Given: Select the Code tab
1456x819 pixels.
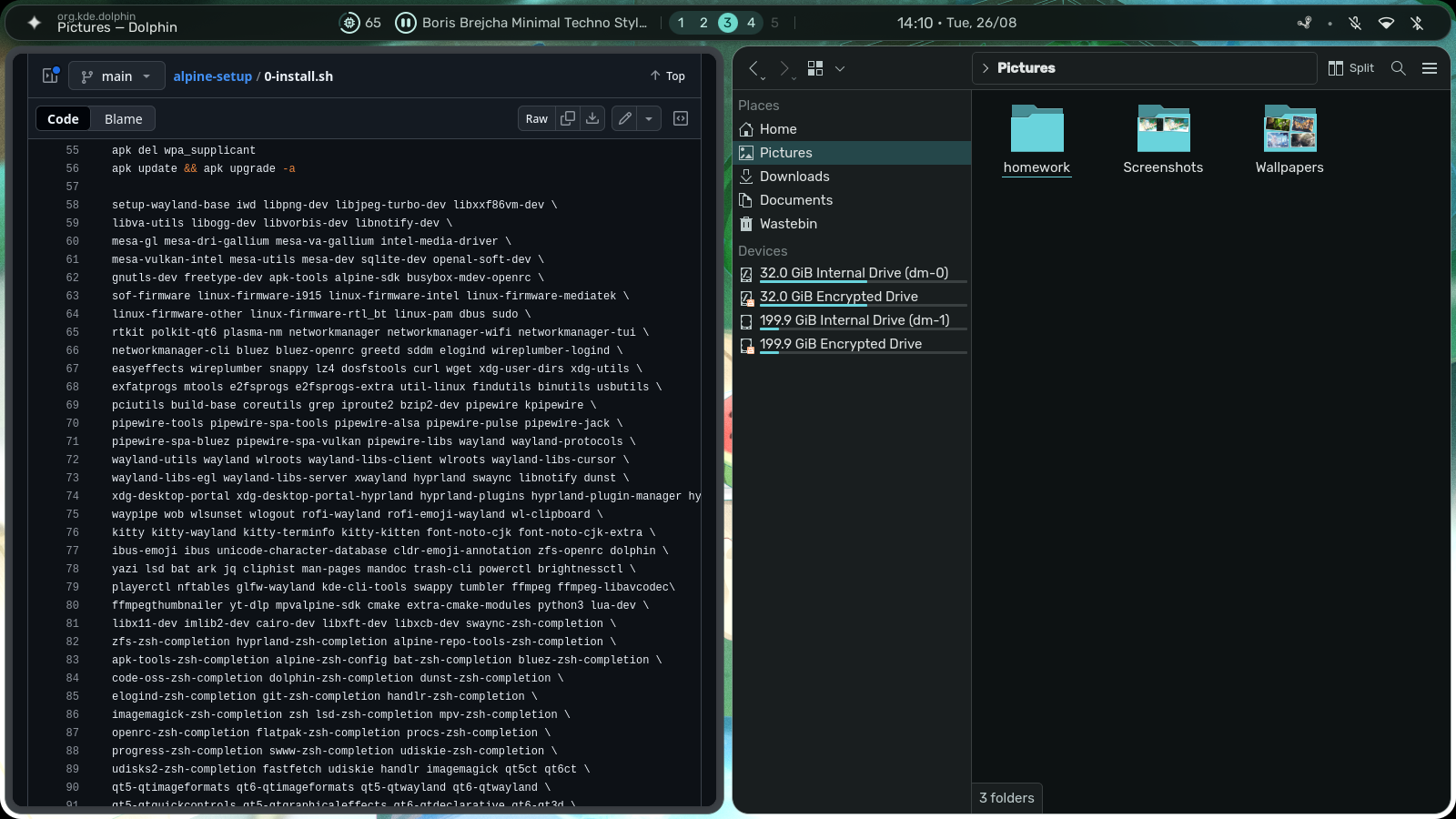Looking at the screenshot, I should click(63, 119).
